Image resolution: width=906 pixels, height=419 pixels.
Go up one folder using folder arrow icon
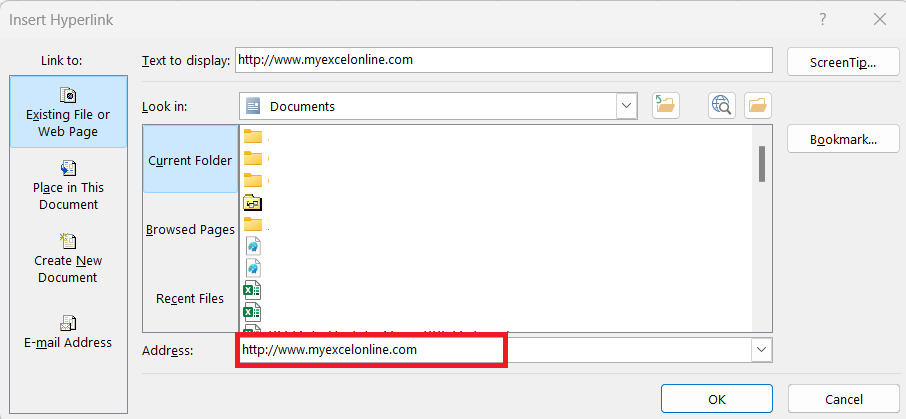[x=666, y=105]
